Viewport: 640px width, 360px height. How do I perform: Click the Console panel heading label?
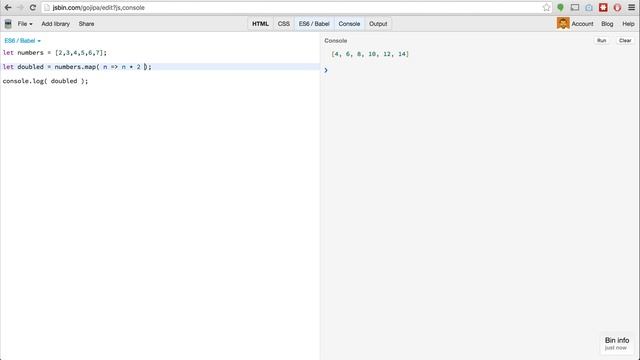point(336,40)
